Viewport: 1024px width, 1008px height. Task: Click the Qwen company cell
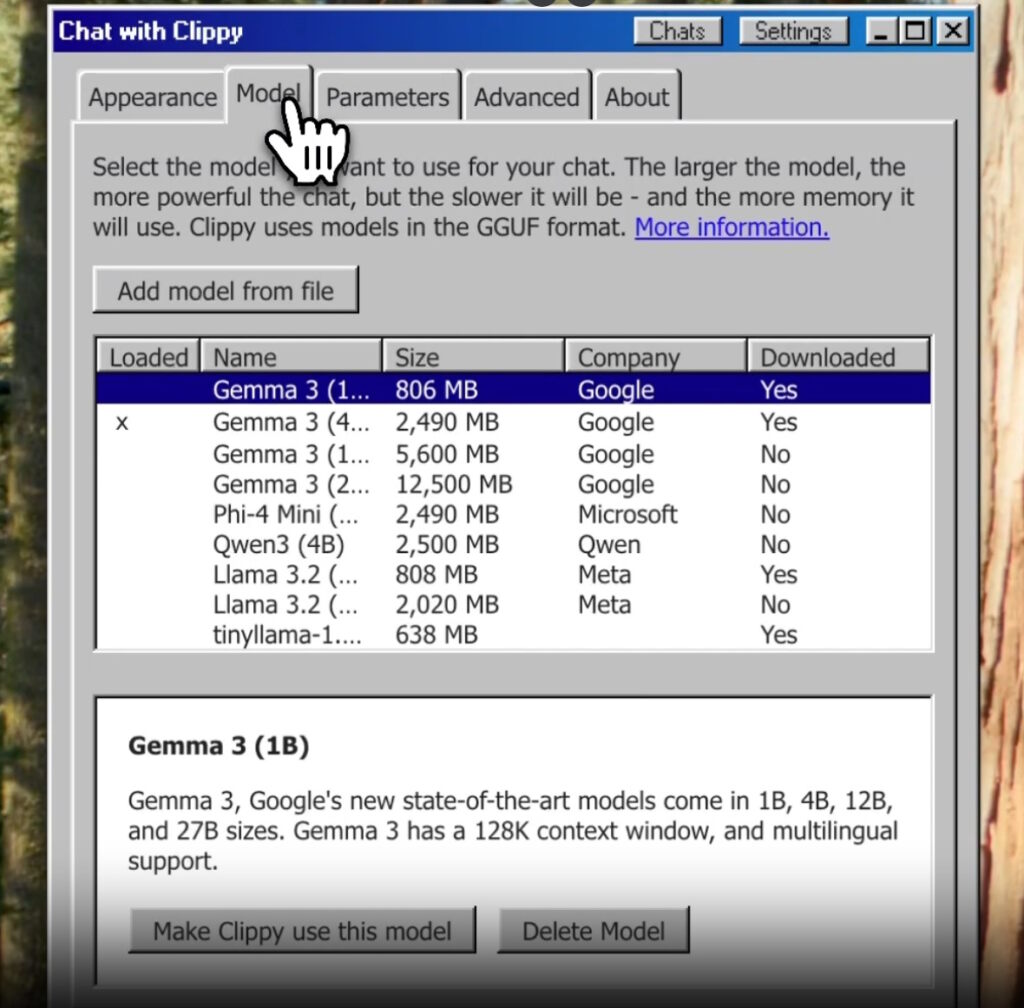click(x=609, y=544)
